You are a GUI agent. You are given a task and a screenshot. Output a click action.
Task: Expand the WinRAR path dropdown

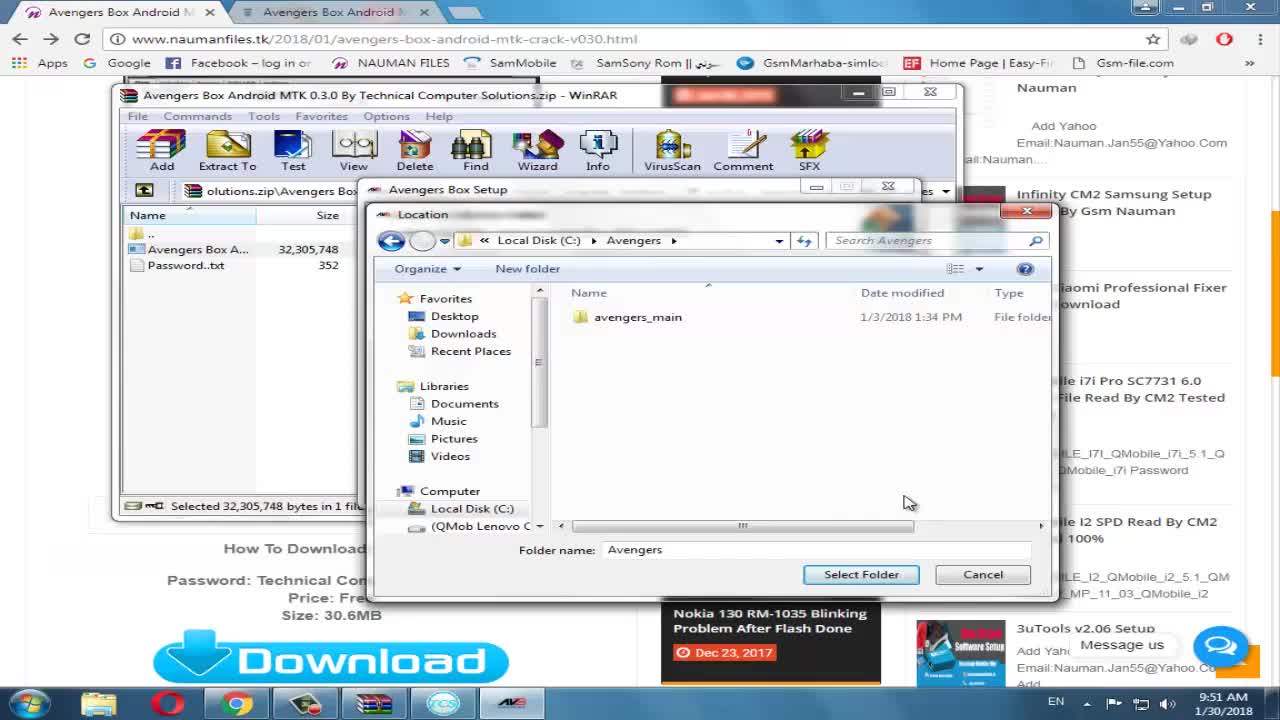click(x=945, y=191)
